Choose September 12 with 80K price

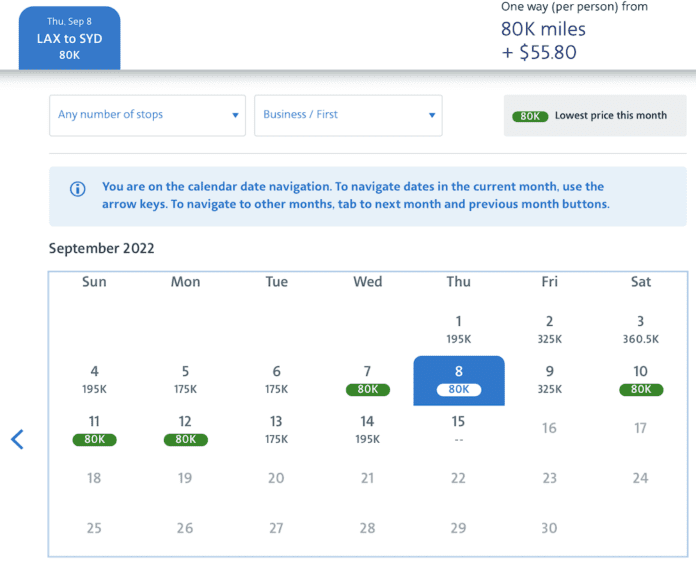[x=185, y=430]
